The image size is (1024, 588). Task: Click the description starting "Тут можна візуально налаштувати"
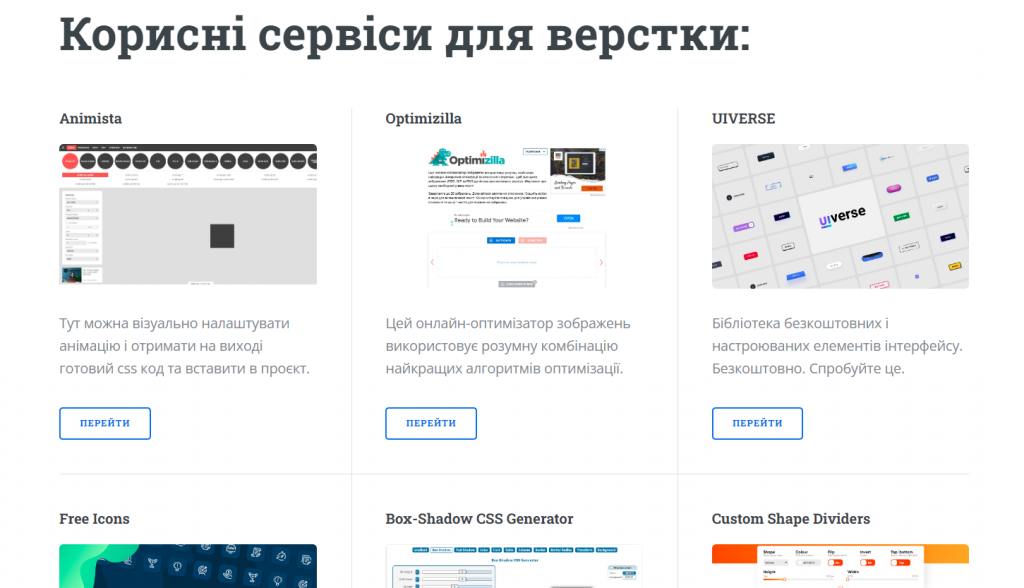click(x=185, y=346)
